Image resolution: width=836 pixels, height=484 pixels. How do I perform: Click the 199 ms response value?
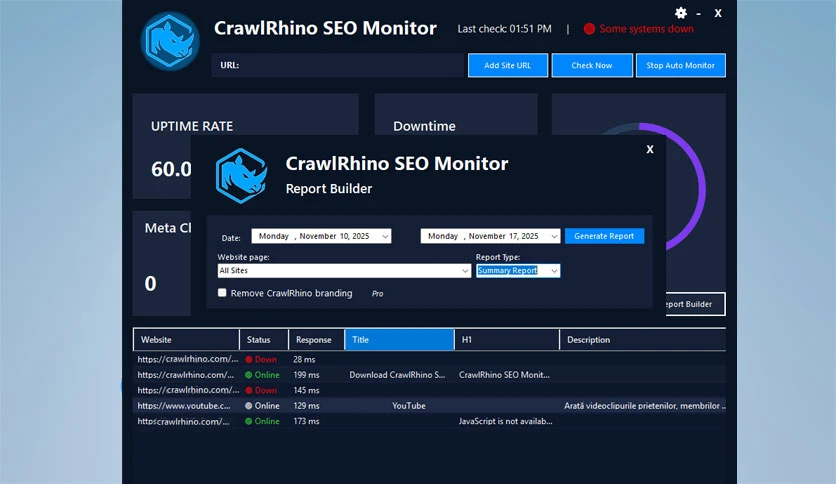pyautogui.click(x=306, y=375)
